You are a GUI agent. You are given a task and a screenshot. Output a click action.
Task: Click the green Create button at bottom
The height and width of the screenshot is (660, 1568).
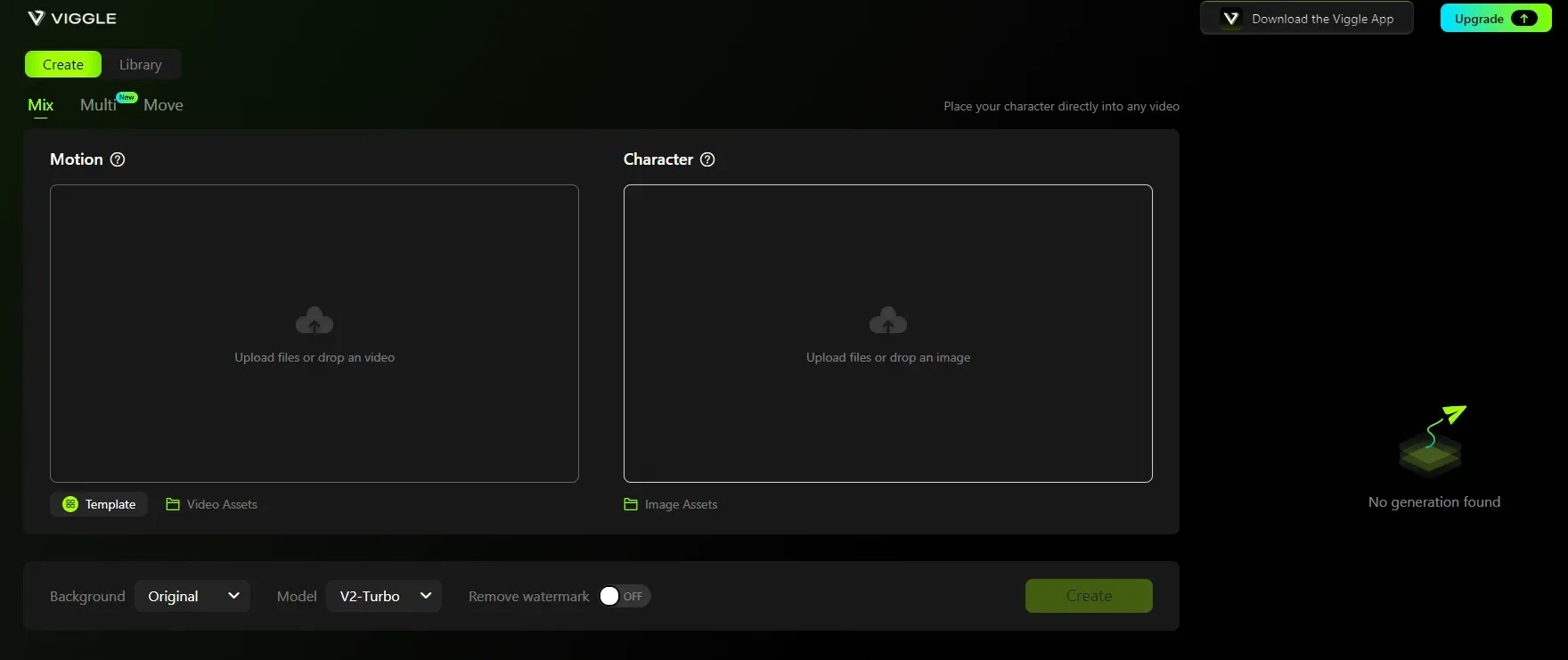pyautogui.click(x=1089, y=596)
